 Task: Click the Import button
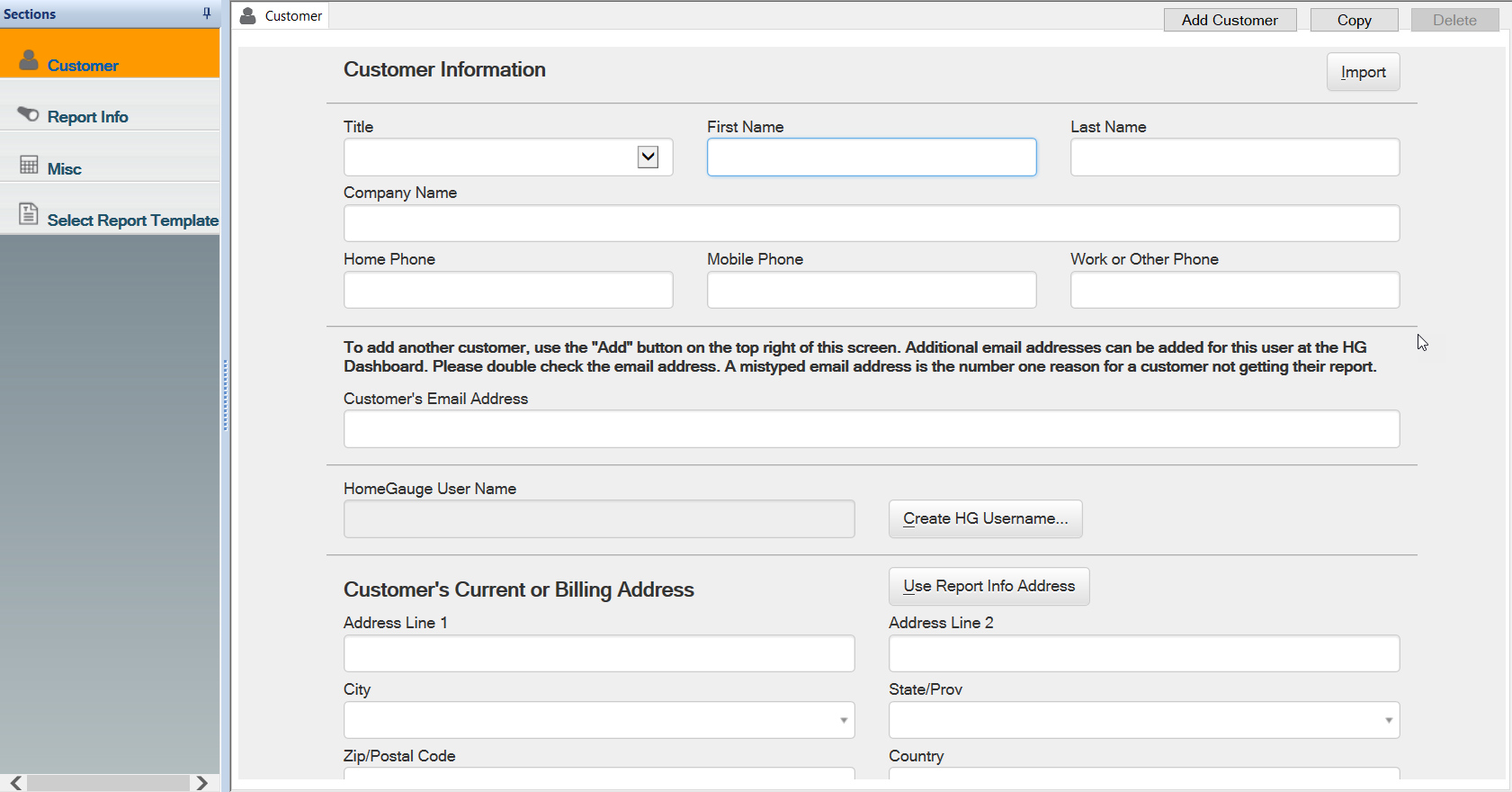pyautogui.click(x=1363, y=72)
